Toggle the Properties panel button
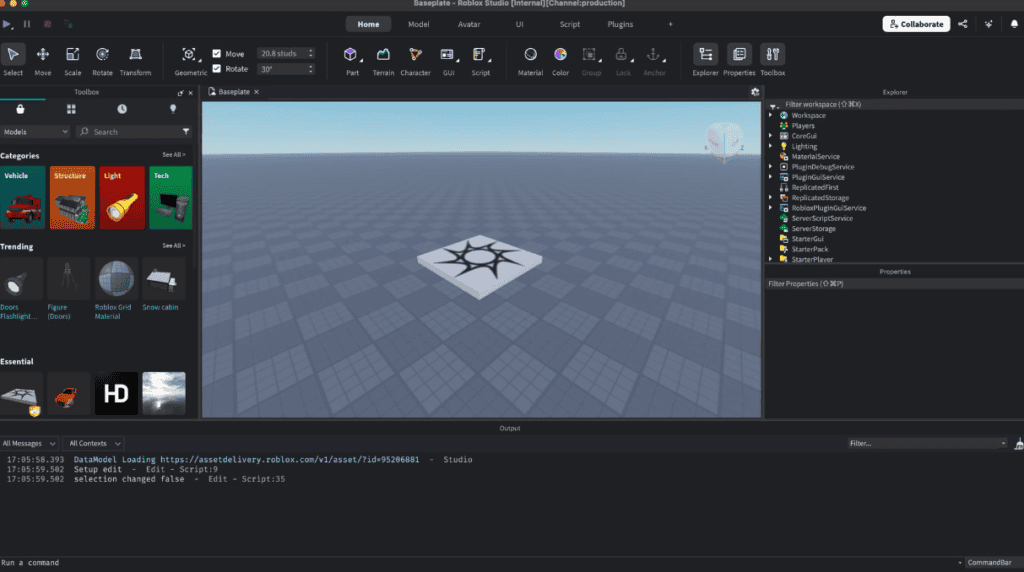The width and height of the screenshot is (1024, 572). pos(739,60)
